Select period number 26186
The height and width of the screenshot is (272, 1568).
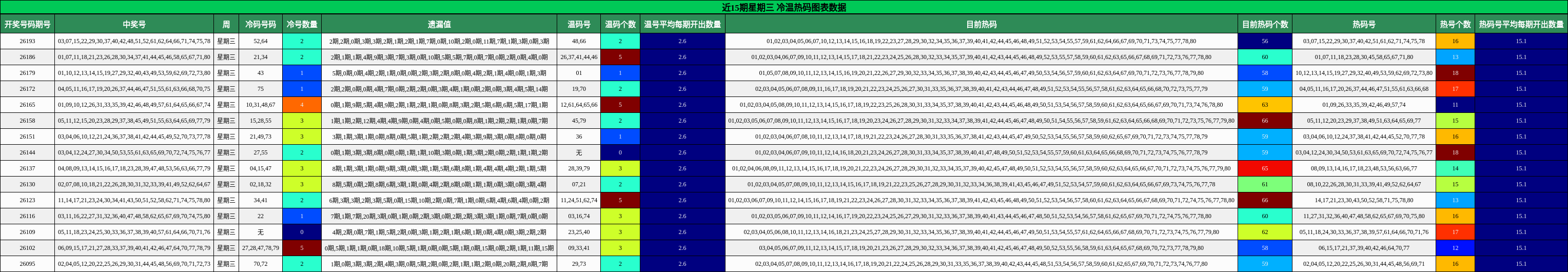(27, 57)
